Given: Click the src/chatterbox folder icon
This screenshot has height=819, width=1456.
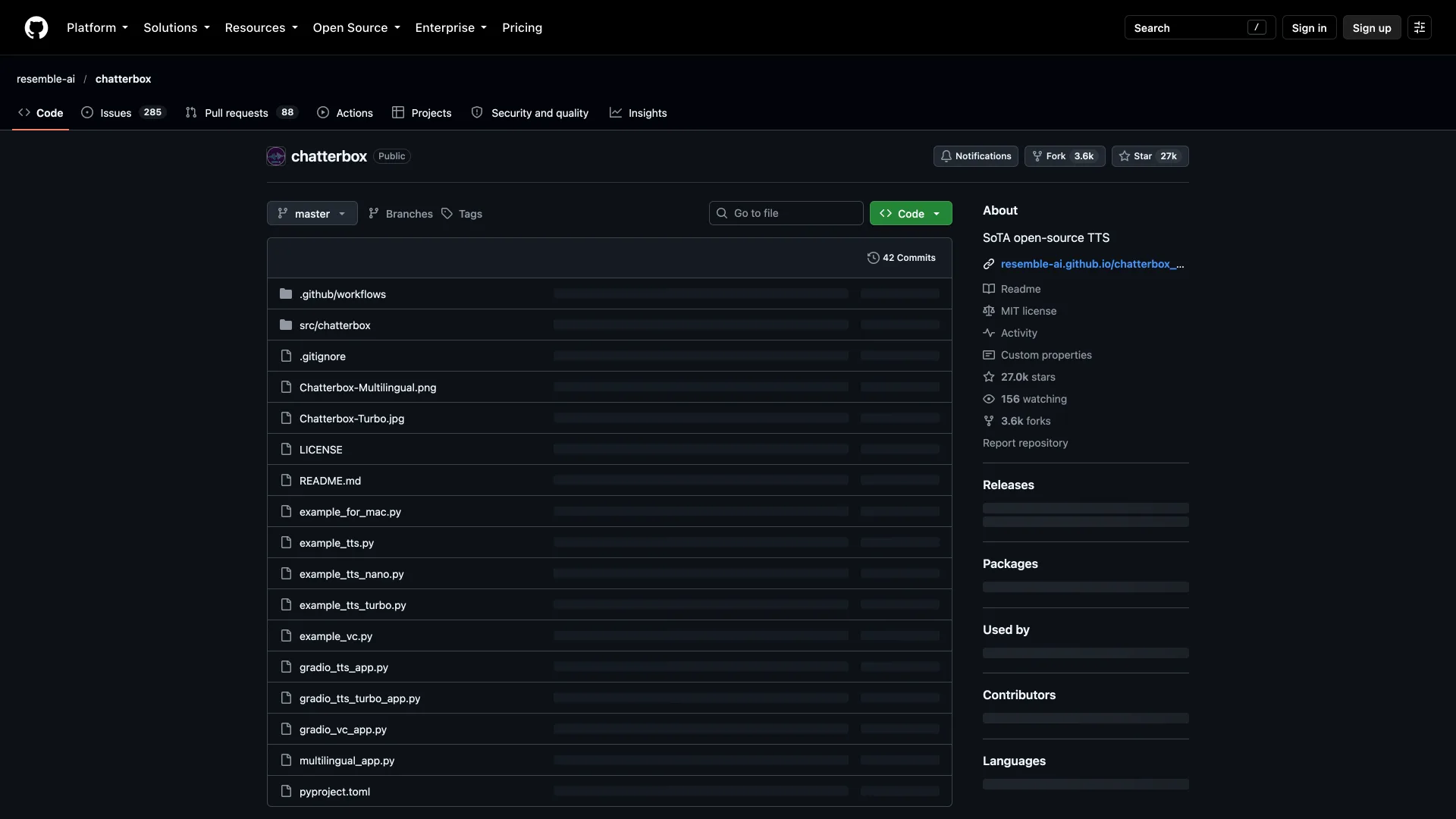Looking at the screenshot, I should (x=286, y=325).
